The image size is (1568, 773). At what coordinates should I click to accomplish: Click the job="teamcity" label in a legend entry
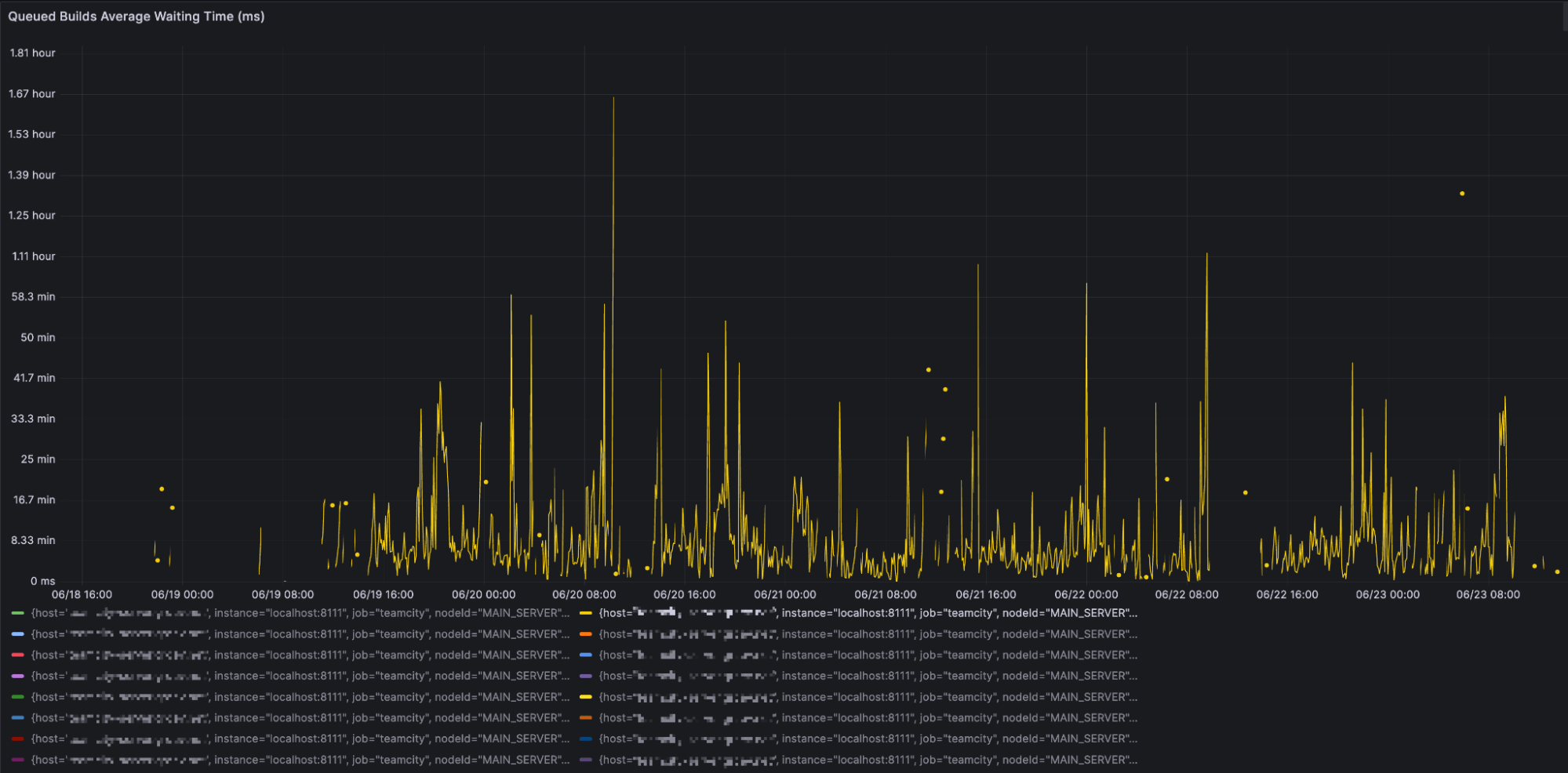[x=391, y=612]
